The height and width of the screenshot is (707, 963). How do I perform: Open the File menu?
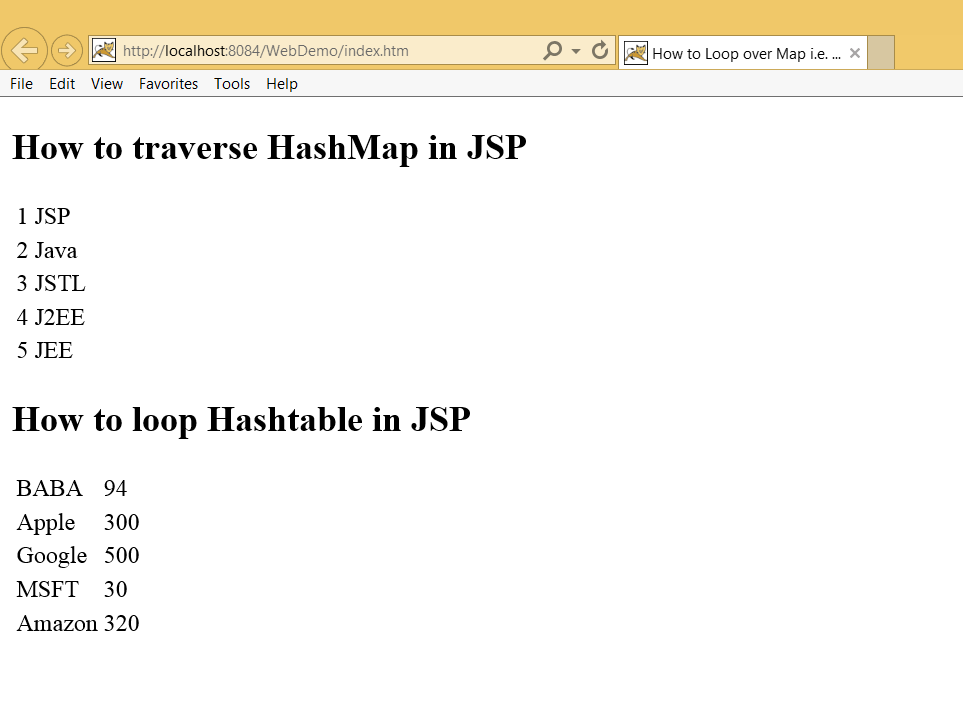pos(21,84)
